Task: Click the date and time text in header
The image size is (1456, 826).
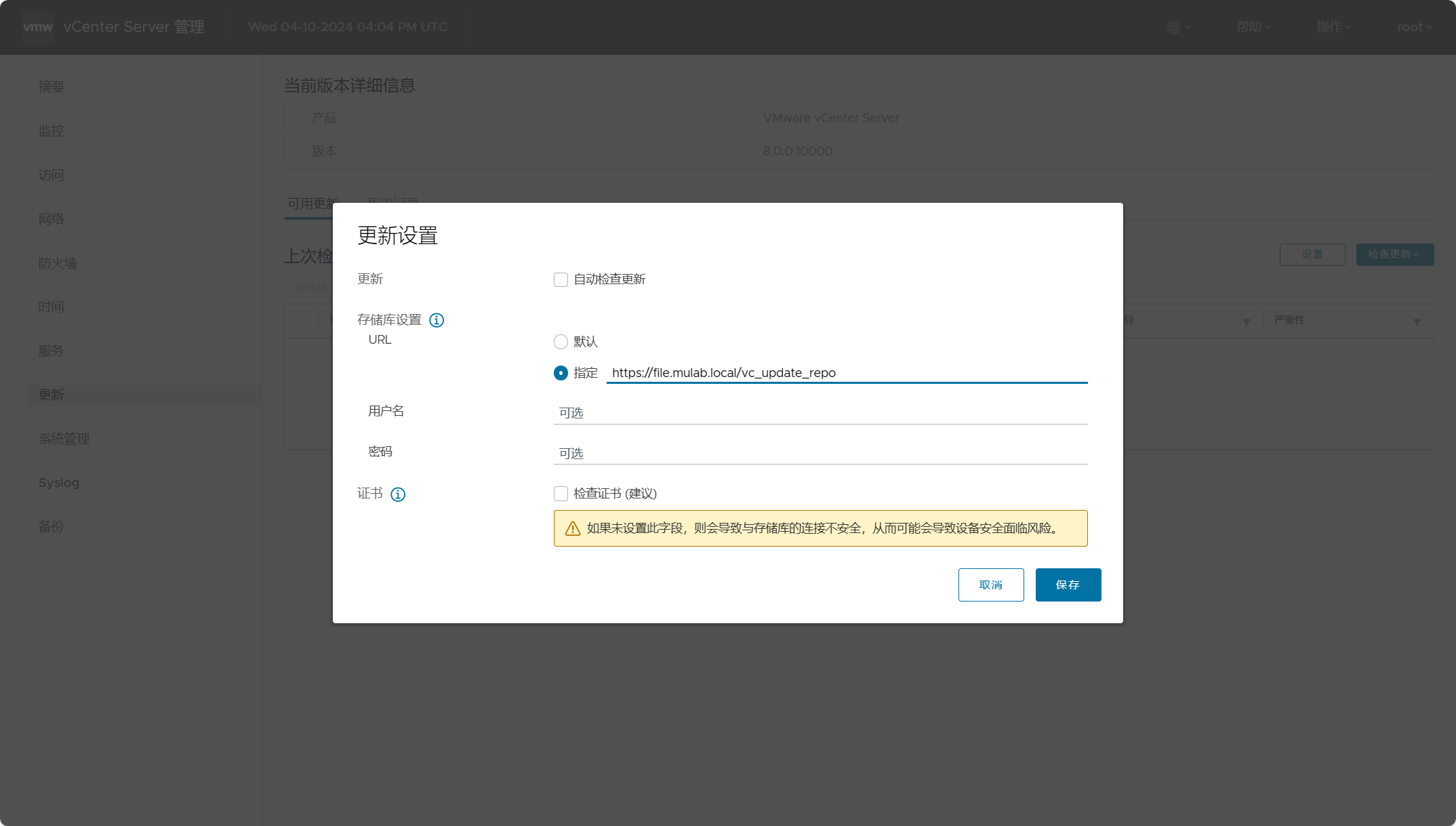Action: (348, 27)
